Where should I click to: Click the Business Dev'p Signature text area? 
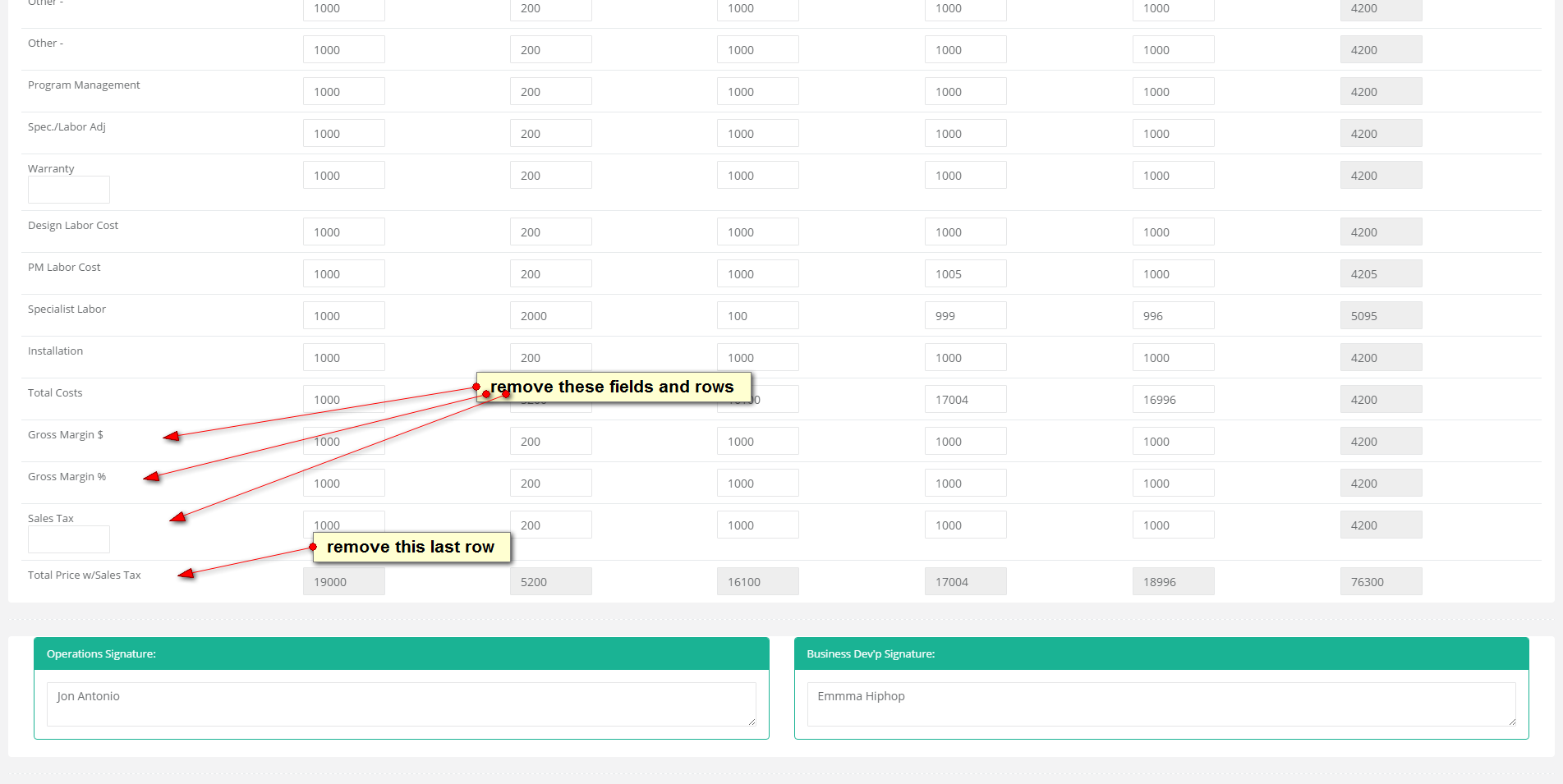[x=1161, y=704]
